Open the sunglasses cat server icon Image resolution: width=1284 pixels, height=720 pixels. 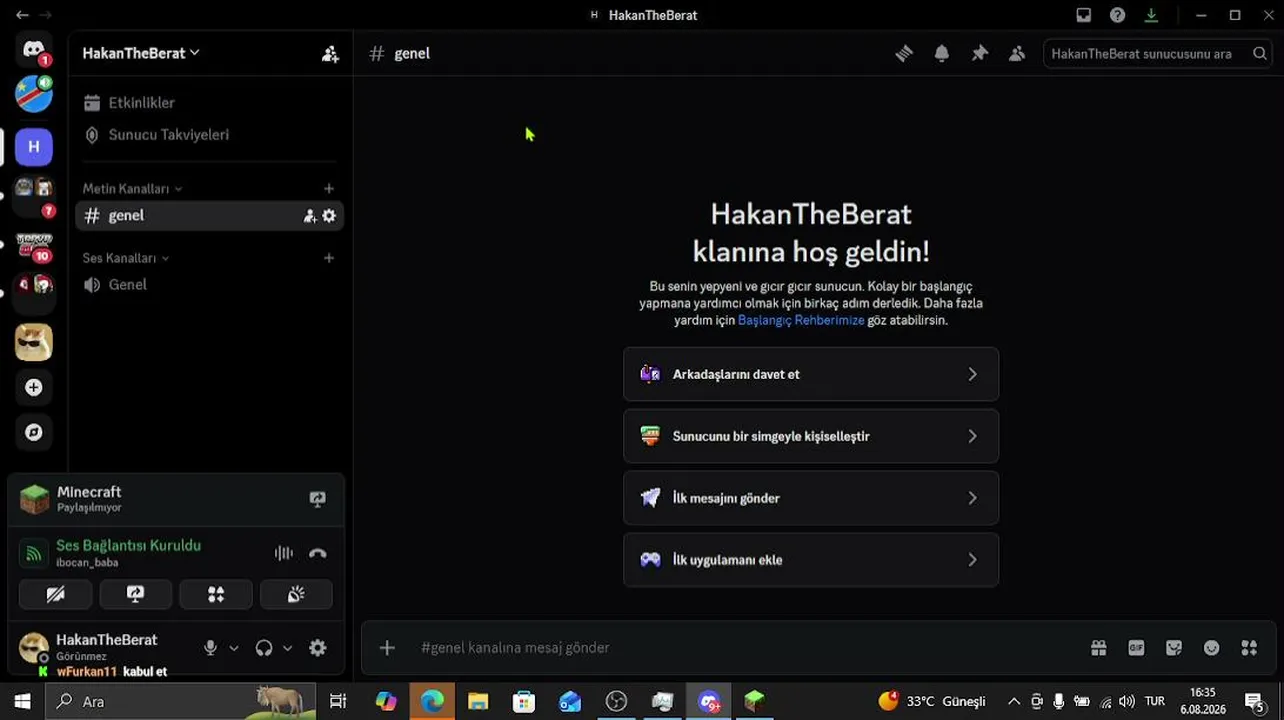(x=34, y=342)
